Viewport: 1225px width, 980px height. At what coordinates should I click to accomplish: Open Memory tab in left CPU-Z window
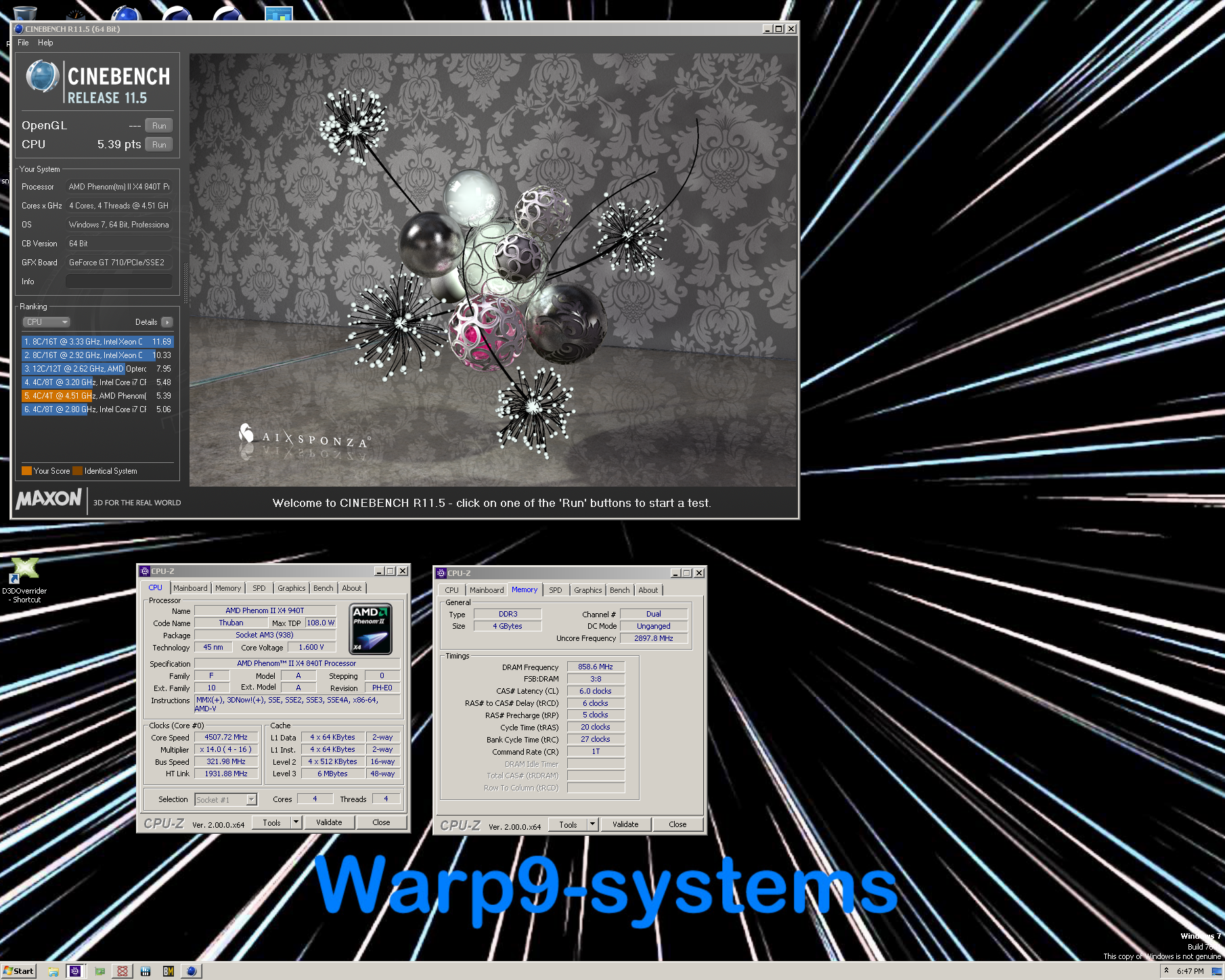coord(228,588)
